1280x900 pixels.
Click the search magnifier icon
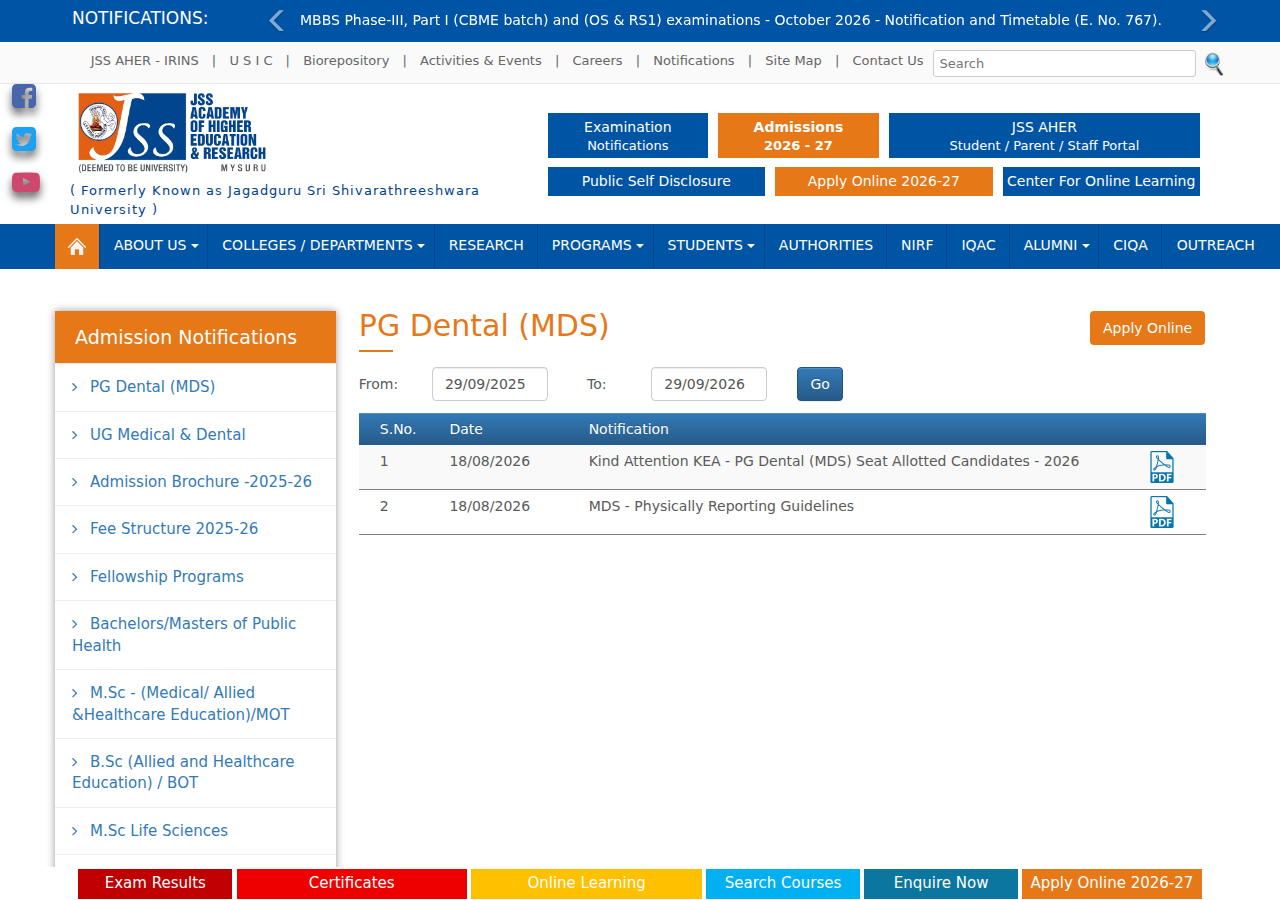[1214, 63]
